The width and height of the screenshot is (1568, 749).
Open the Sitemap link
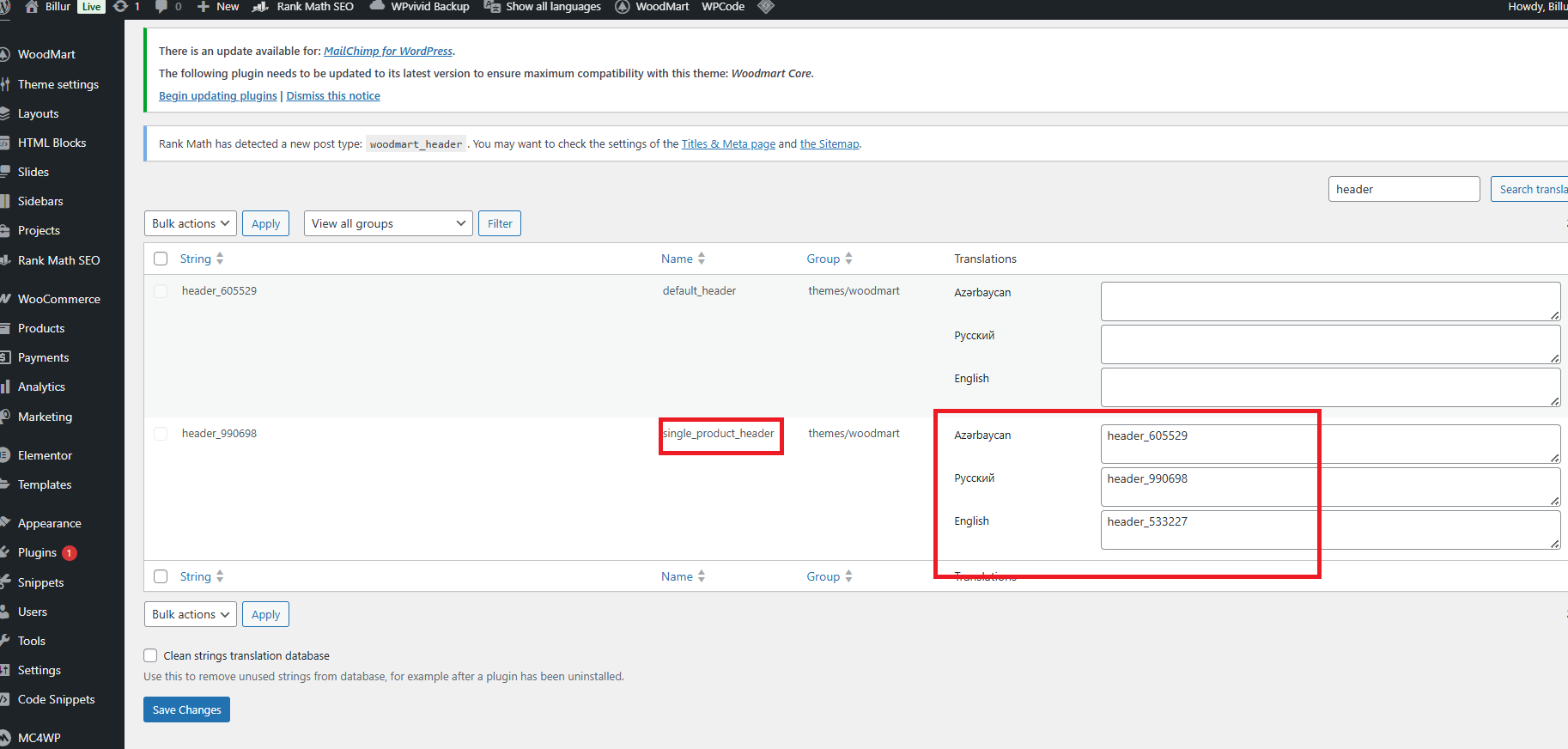[x=830, y=143]
